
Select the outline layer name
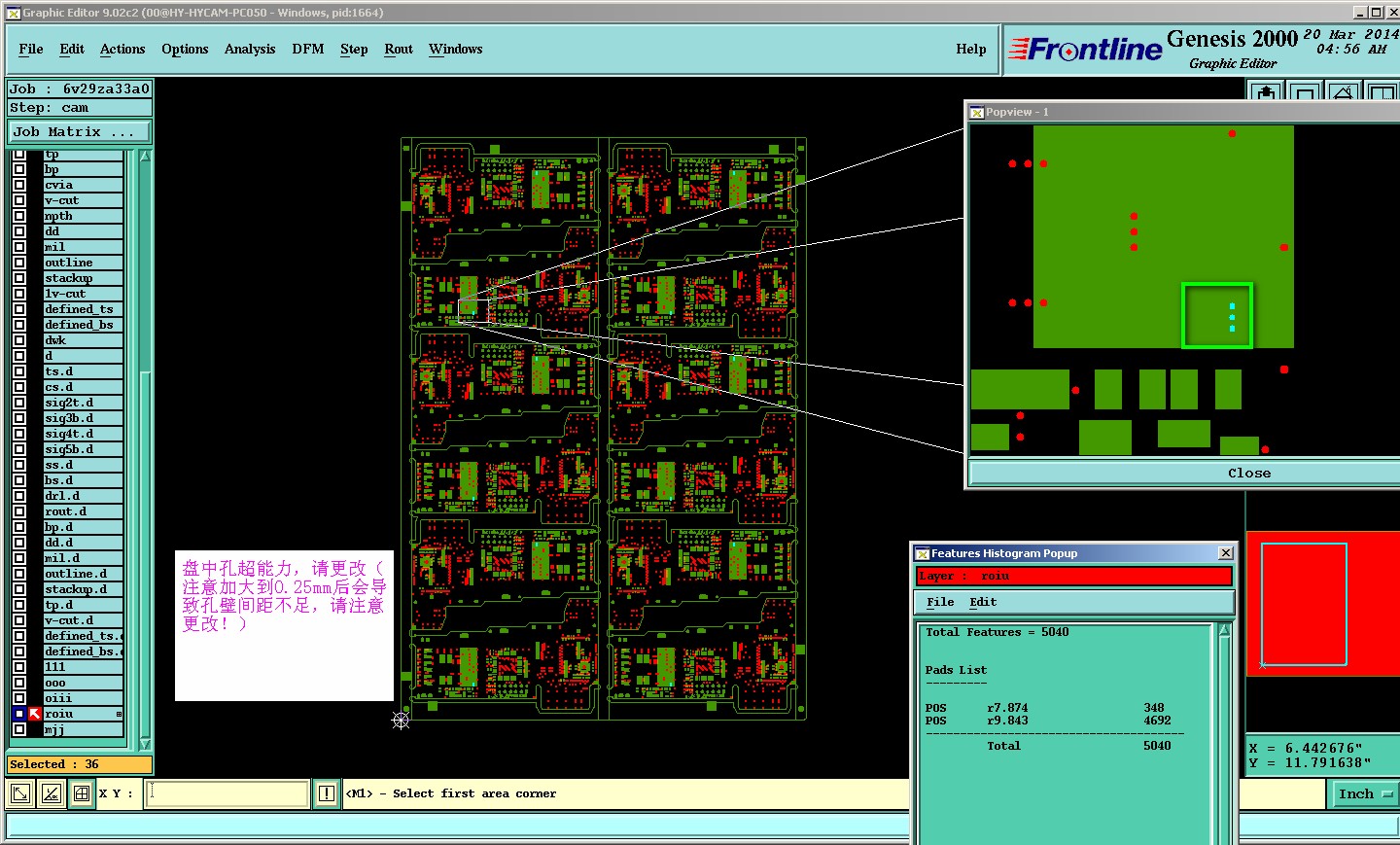(x=84, y=263)
